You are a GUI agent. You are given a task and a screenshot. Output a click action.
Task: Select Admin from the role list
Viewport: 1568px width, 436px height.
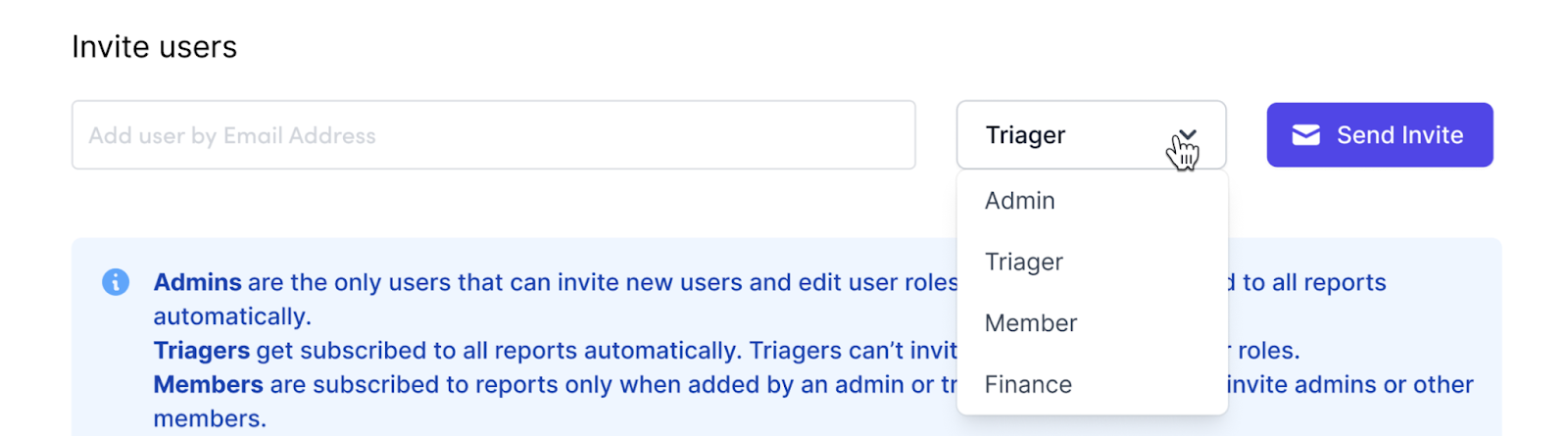point(1020,201)
